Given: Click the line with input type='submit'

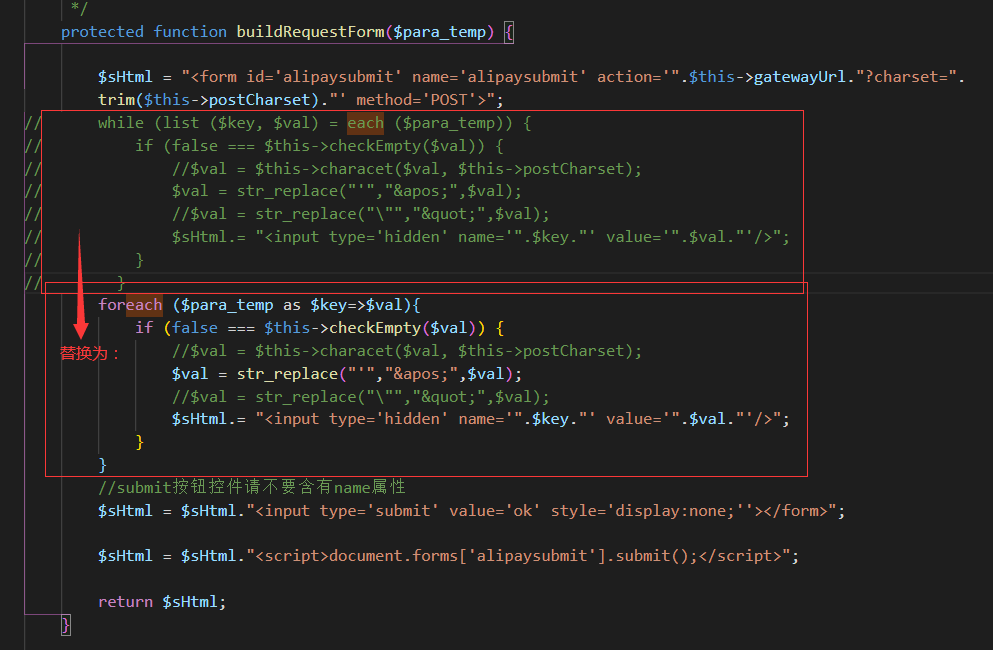Looking at the screenshot, I should [x=471, y=511].
